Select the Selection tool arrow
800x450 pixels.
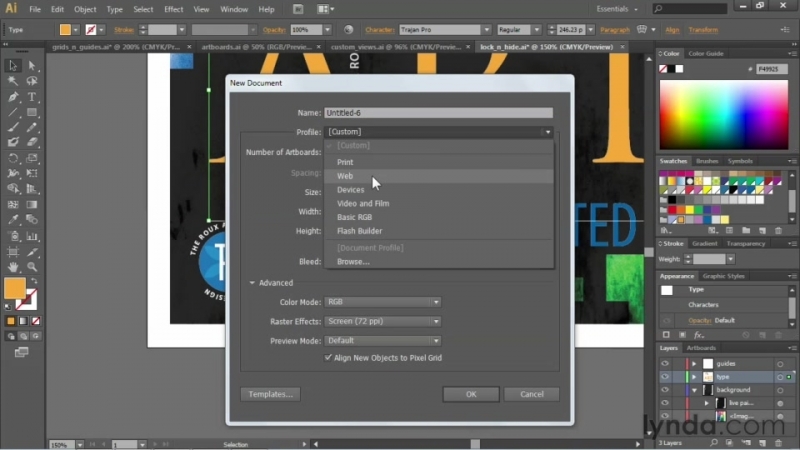coord(13,65)
